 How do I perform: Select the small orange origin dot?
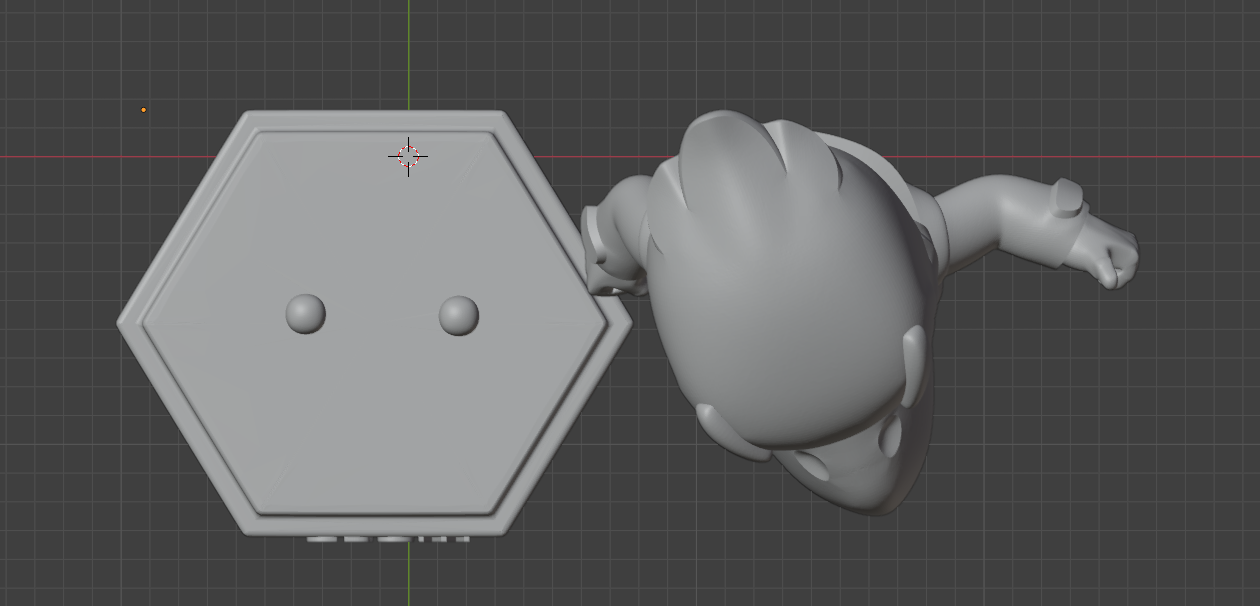click(143, 109)
